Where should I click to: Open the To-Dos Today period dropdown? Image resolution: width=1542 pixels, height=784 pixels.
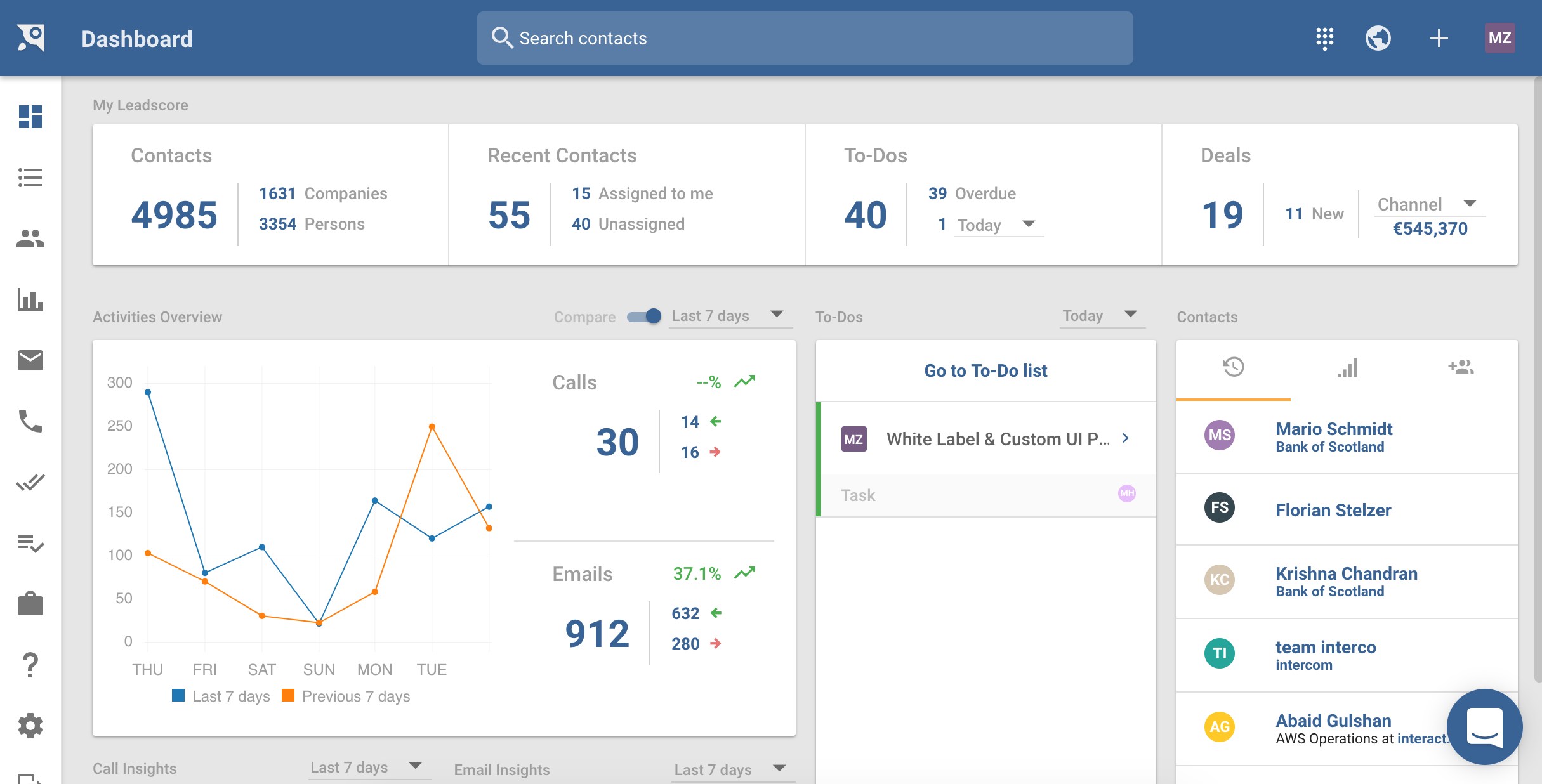coord(1102,316)
